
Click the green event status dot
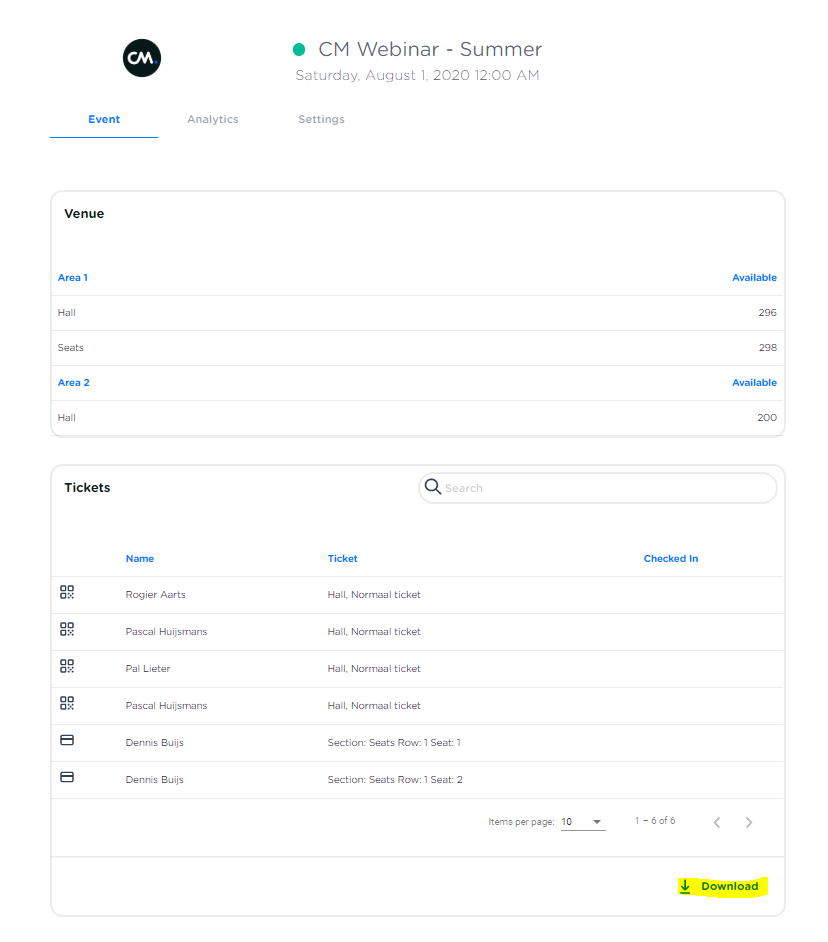click(299, 50)
